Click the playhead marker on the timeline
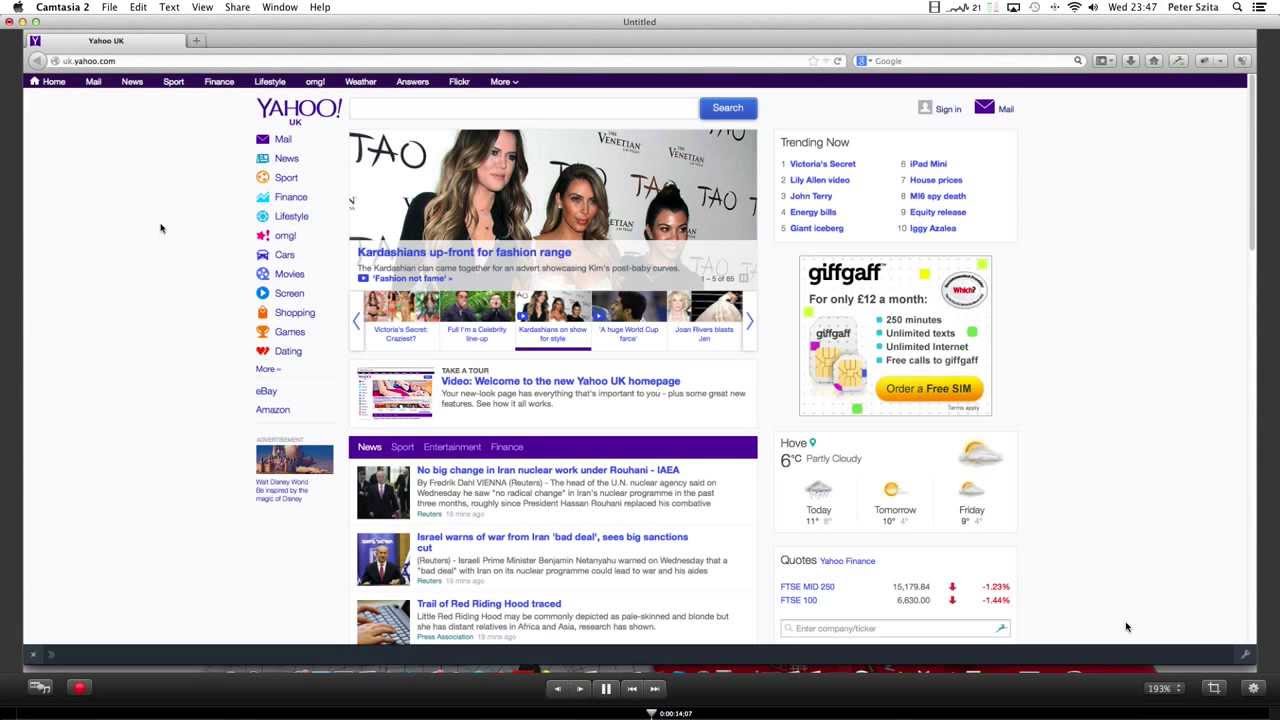This screenshot has width=1280, height=720. tap(651, 713)
